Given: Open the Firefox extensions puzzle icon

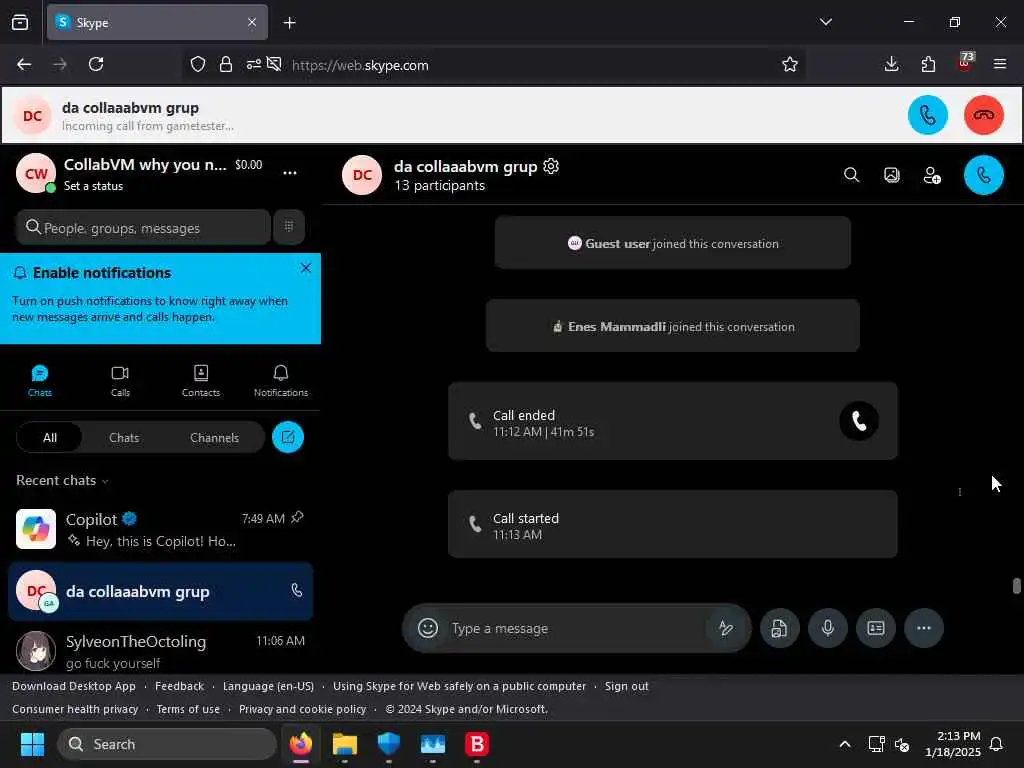Looking at the screenshot, I should 928,64.
